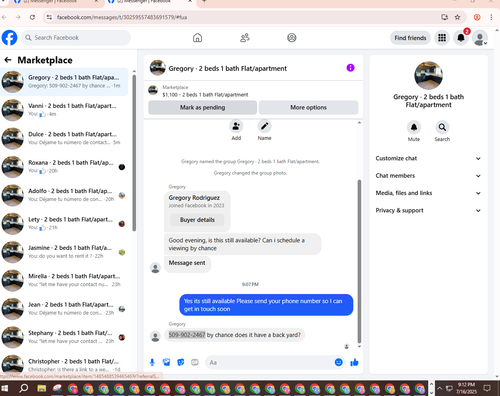Open Jasmine conversation in list
Screen dimensions: 500x396
tap(64, 252)
